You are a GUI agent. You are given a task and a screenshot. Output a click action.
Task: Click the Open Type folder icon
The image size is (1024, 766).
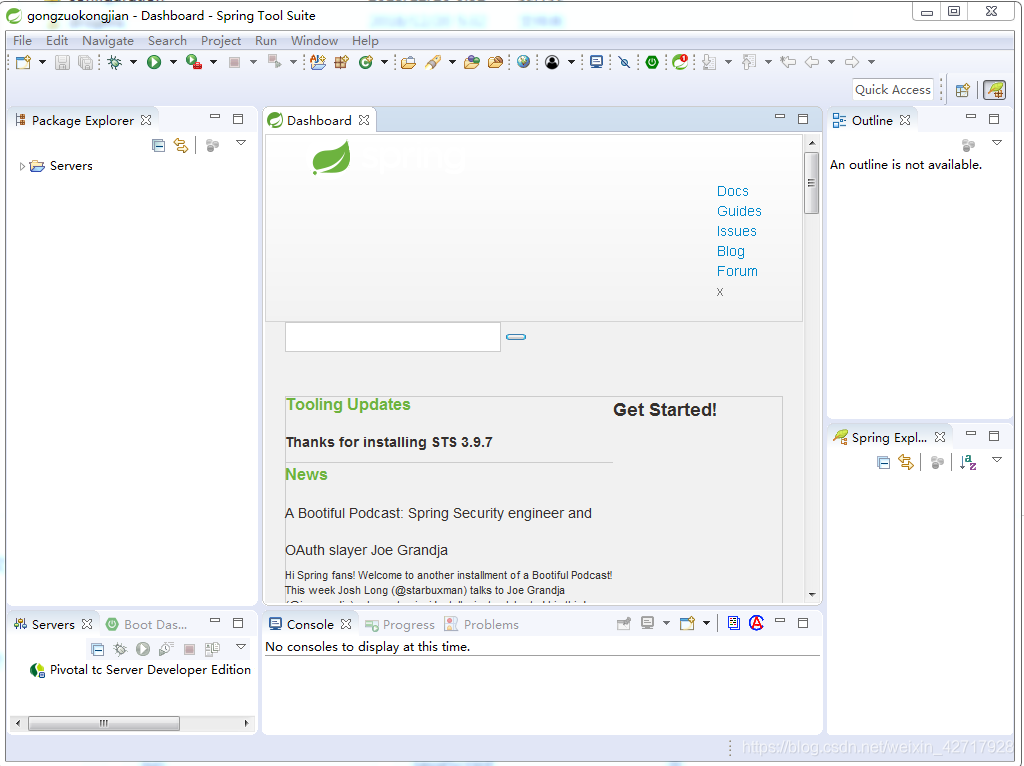[x=408, y=62]
